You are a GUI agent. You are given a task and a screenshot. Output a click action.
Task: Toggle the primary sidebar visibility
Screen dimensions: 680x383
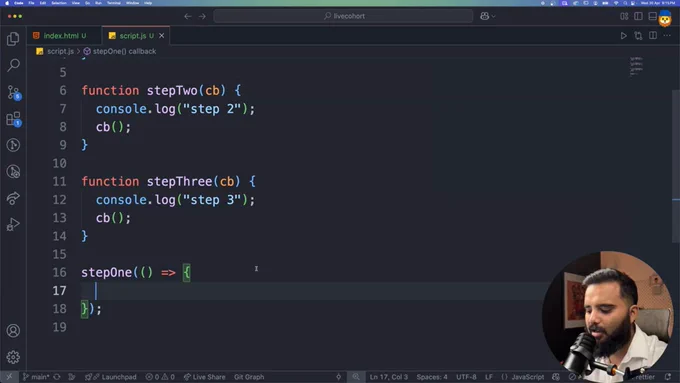638,16
